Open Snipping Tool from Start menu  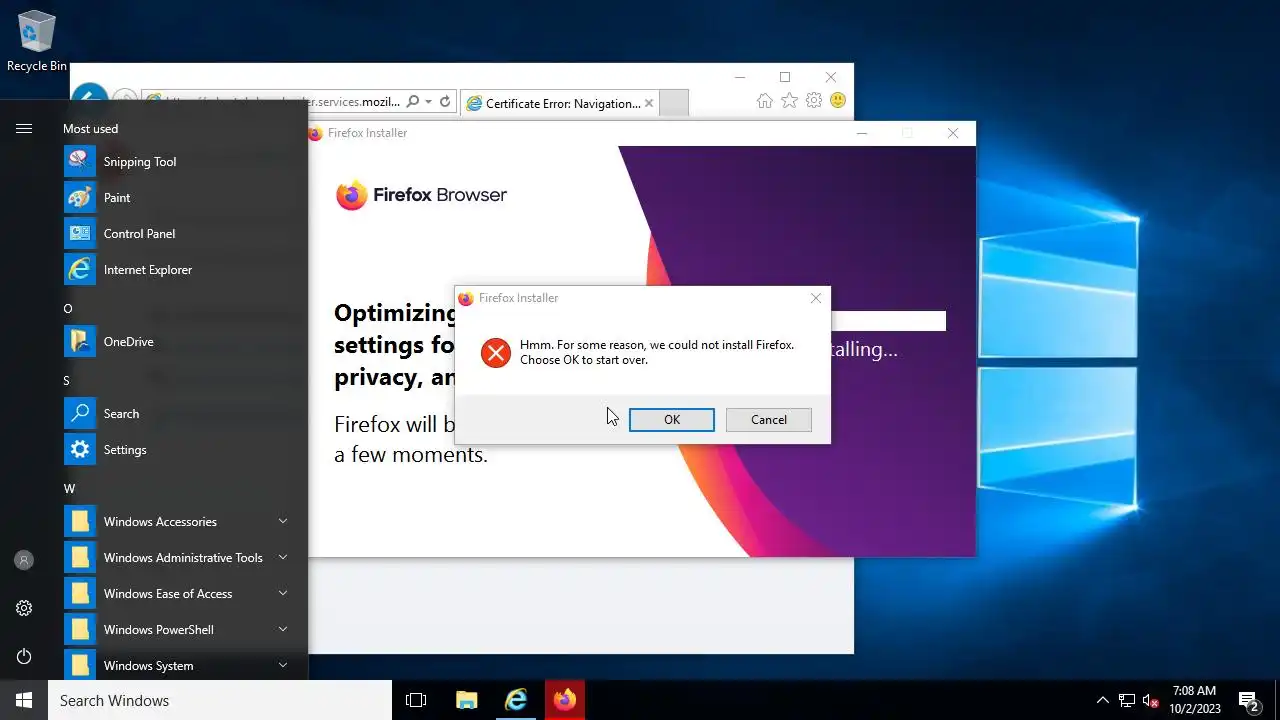[x=180, y=161]
